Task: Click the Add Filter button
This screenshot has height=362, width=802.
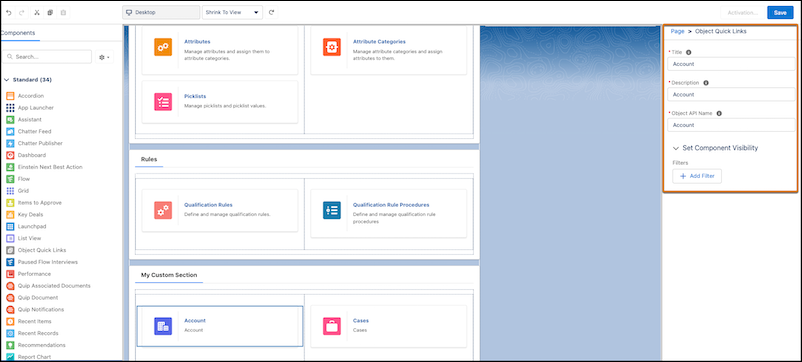Action: pos(697,176)
